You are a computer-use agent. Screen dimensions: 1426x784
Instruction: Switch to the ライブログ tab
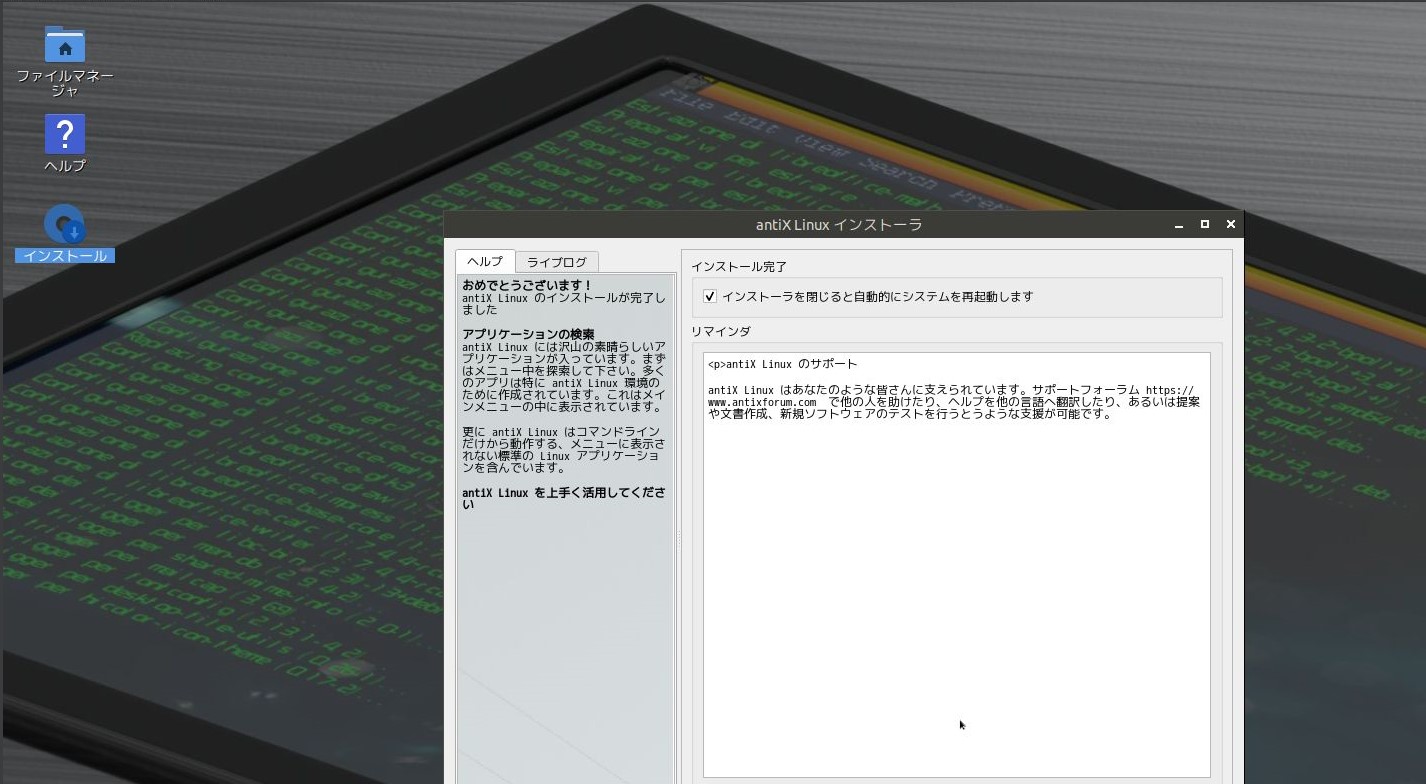point(557,262)
